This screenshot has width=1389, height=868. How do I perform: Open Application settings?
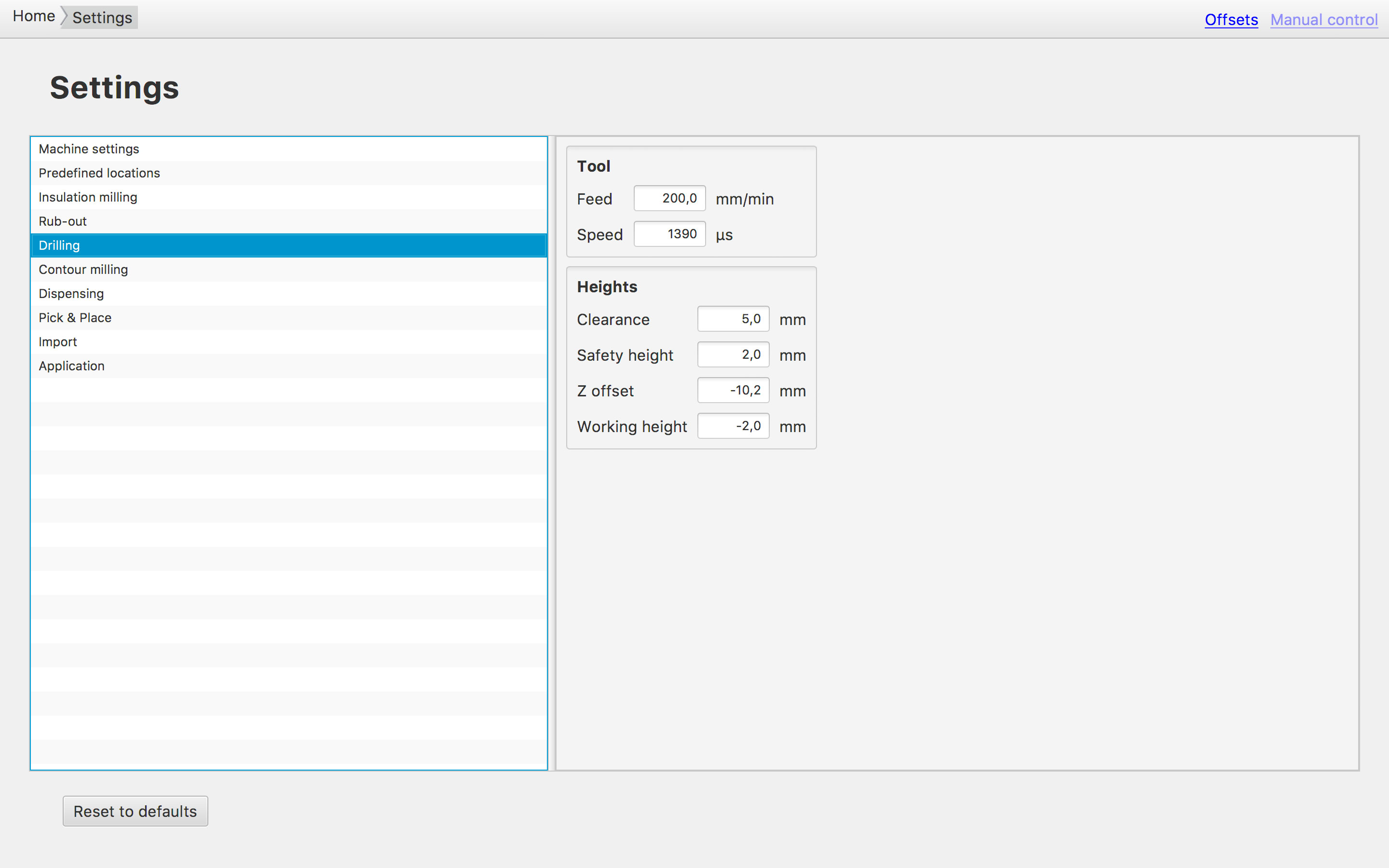pyautogui.click(x=289, y=366)
